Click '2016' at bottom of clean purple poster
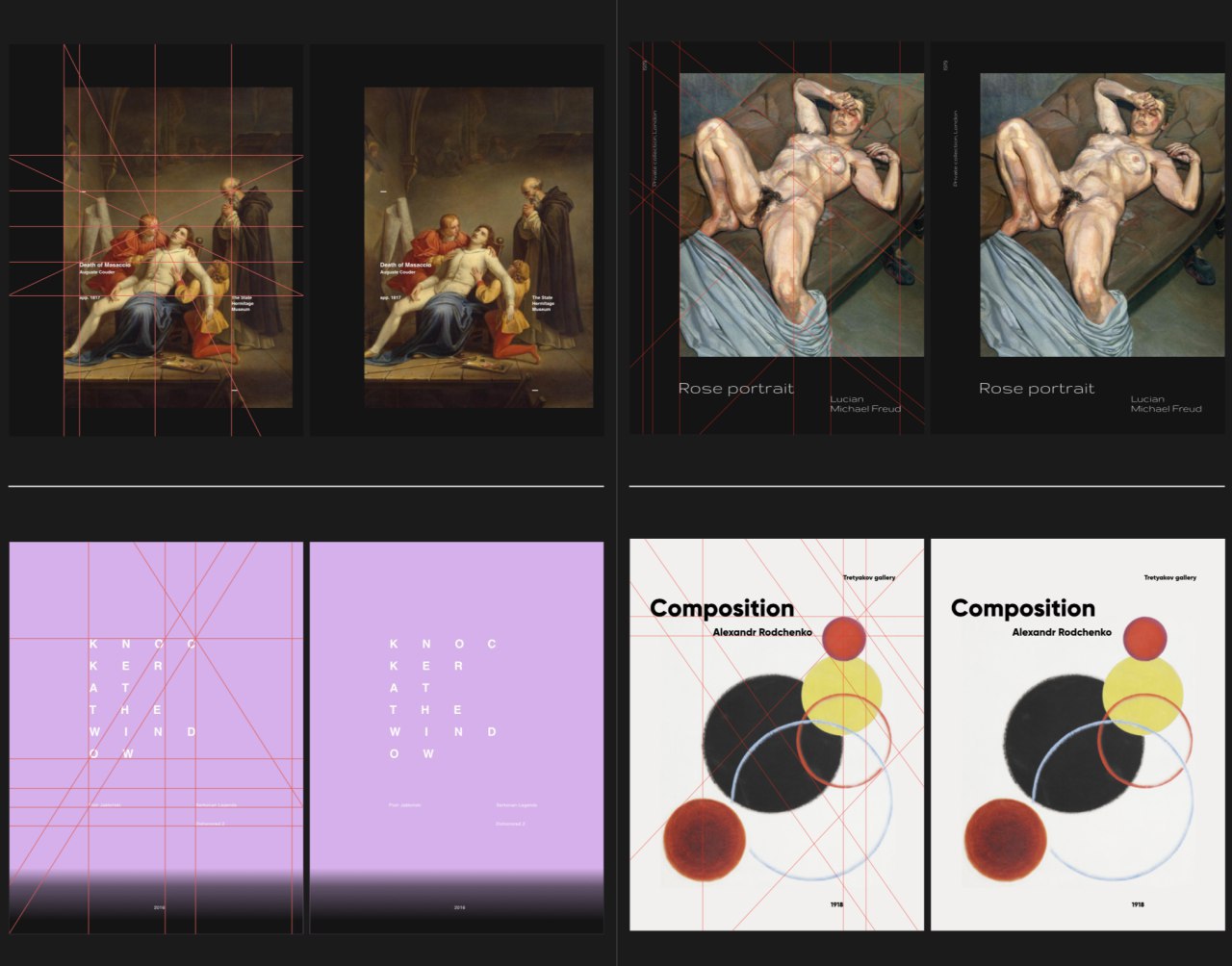1232x966 pixels. click(x=459, y=907)
